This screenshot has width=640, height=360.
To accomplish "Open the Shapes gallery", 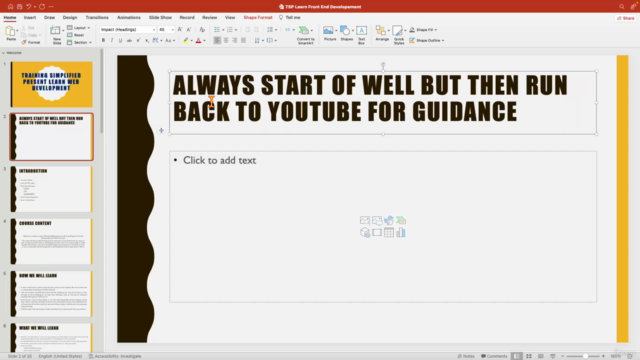I will (346, 34).
